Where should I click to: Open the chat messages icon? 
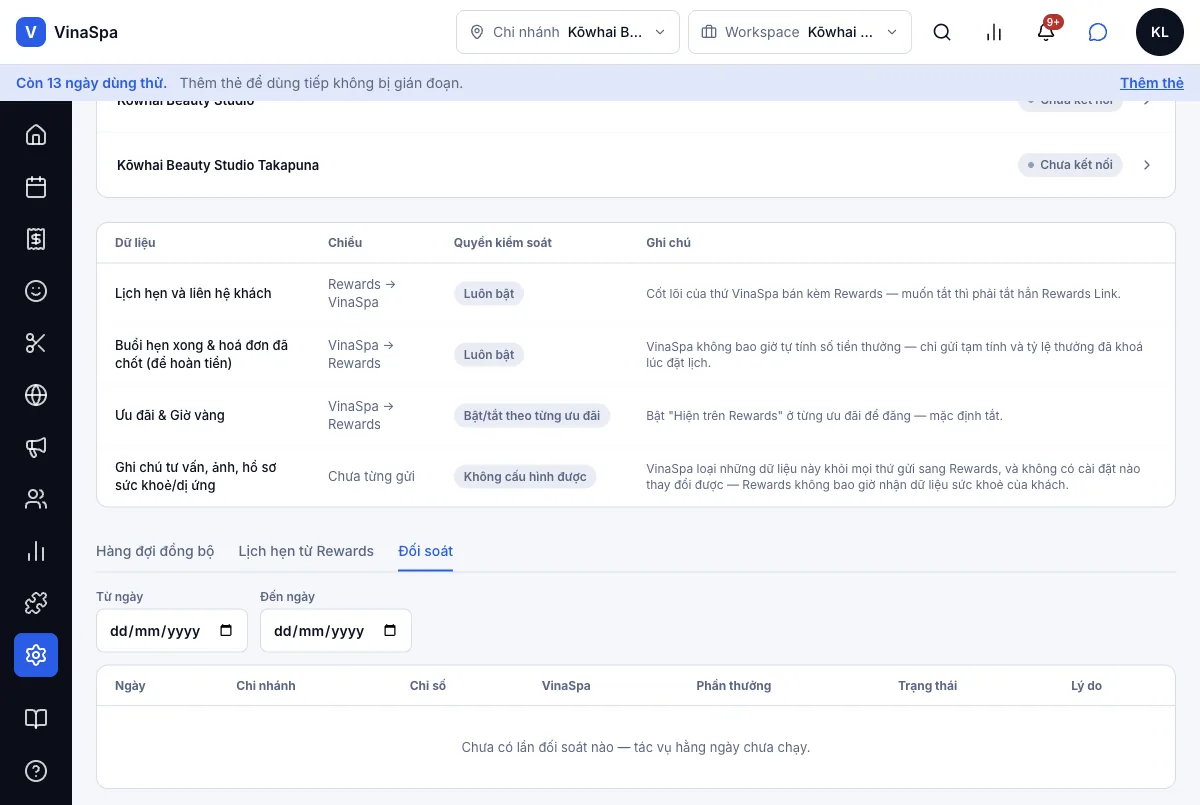(1098, 32)
